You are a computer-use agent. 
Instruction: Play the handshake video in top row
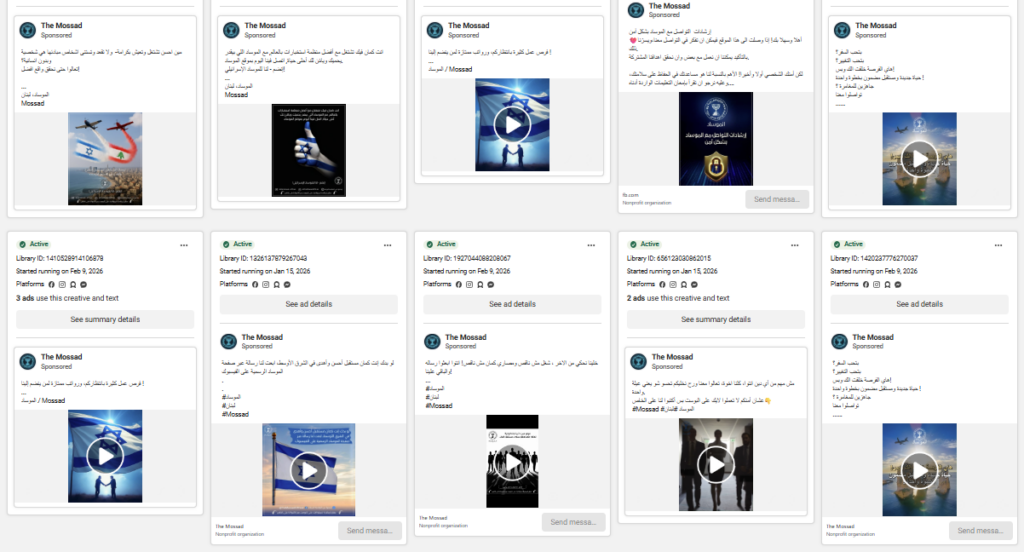(512, 125)
